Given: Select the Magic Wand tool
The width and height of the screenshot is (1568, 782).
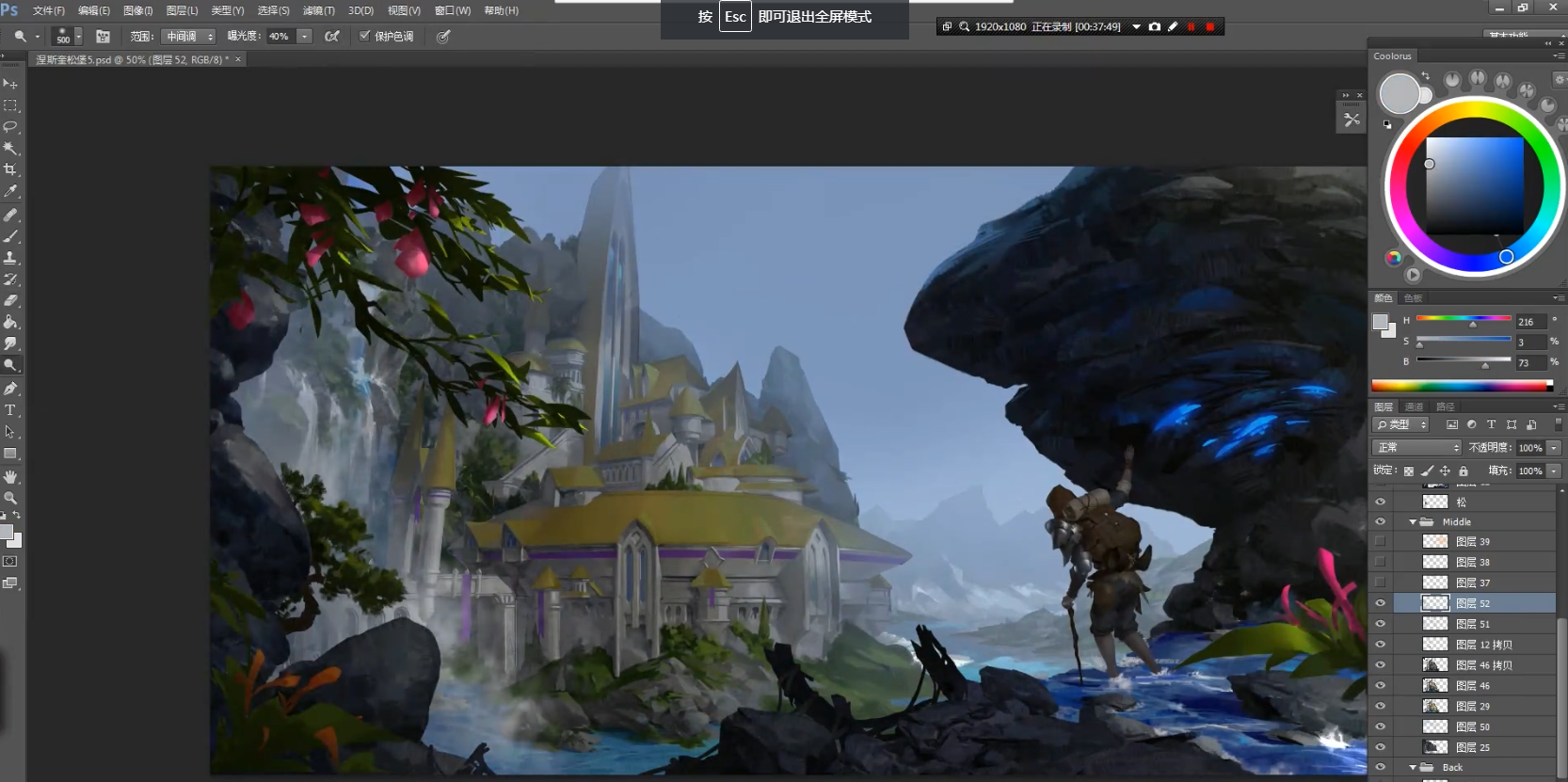Looking at the screenshot, I should pos(10,148).
